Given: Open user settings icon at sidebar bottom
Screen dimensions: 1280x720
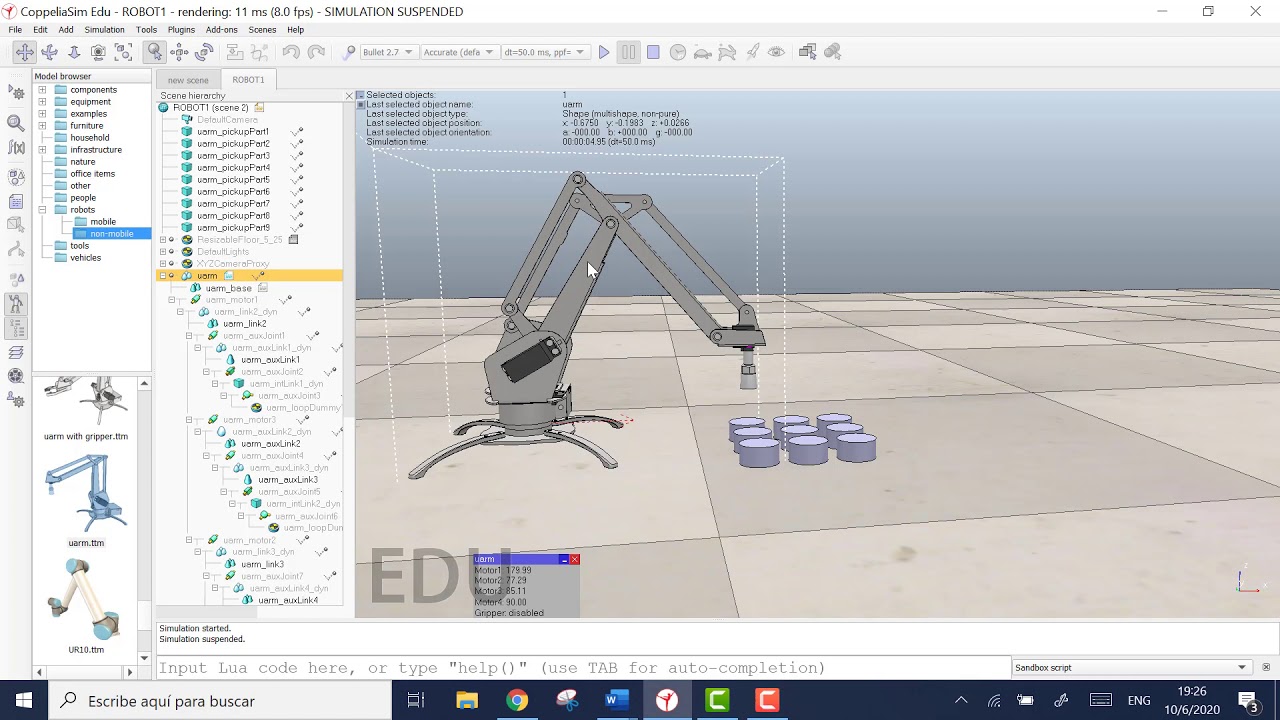Looking at the screenshot, I should coord(16,401).
